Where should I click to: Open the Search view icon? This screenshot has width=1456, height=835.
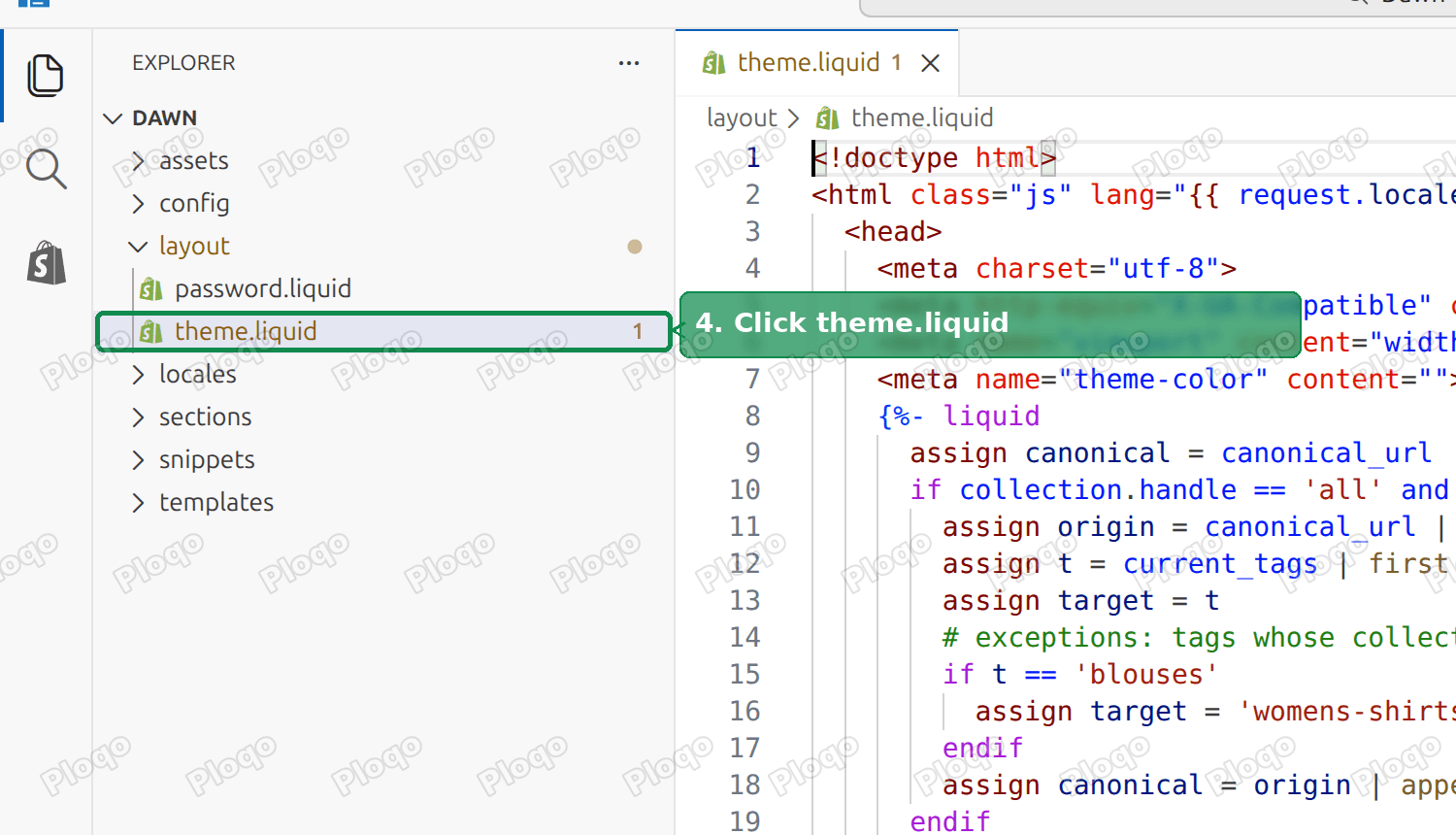point(46,169)
